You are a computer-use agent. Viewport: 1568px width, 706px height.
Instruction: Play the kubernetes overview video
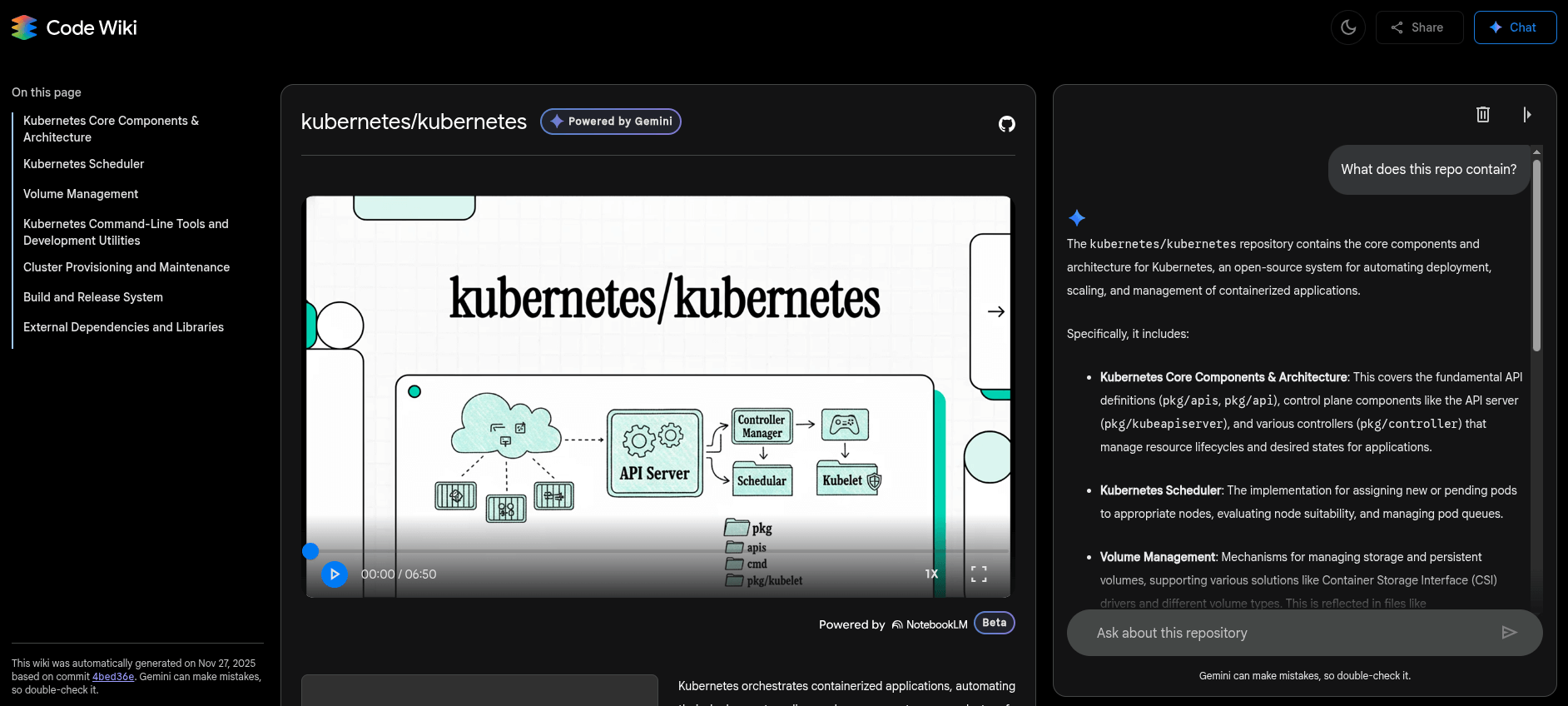[335, 574]
